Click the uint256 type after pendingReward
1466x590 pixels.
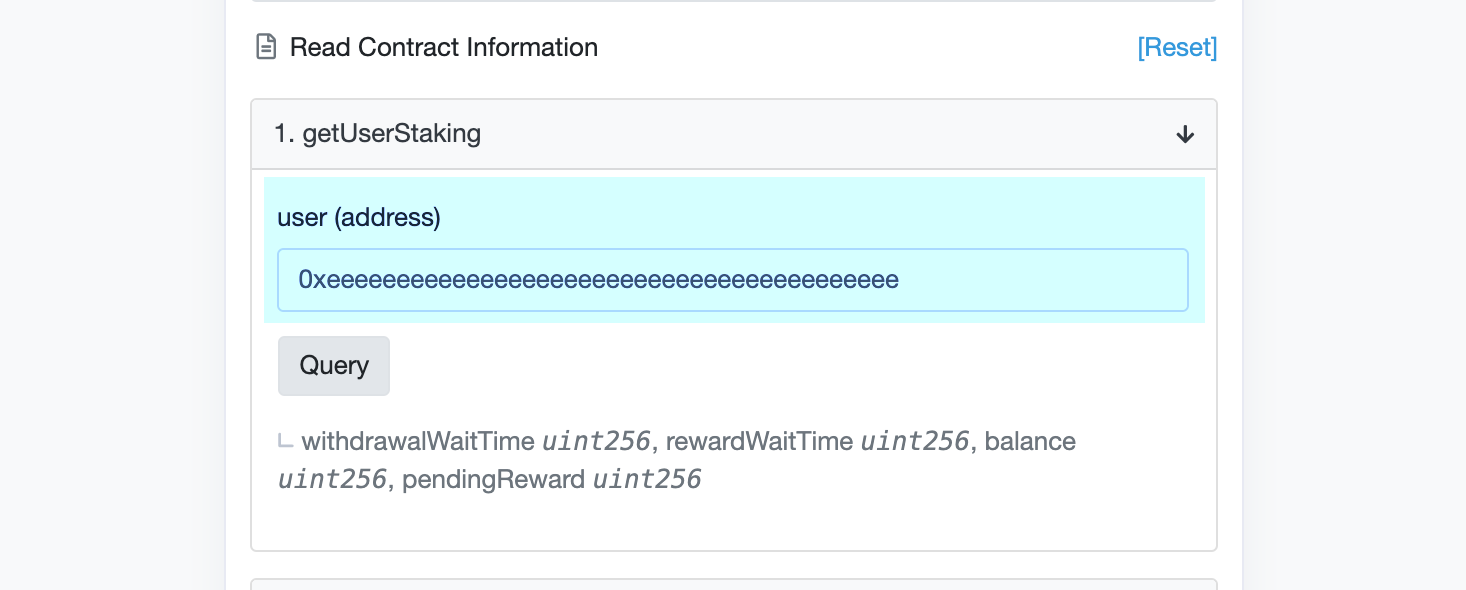[647, 479]
